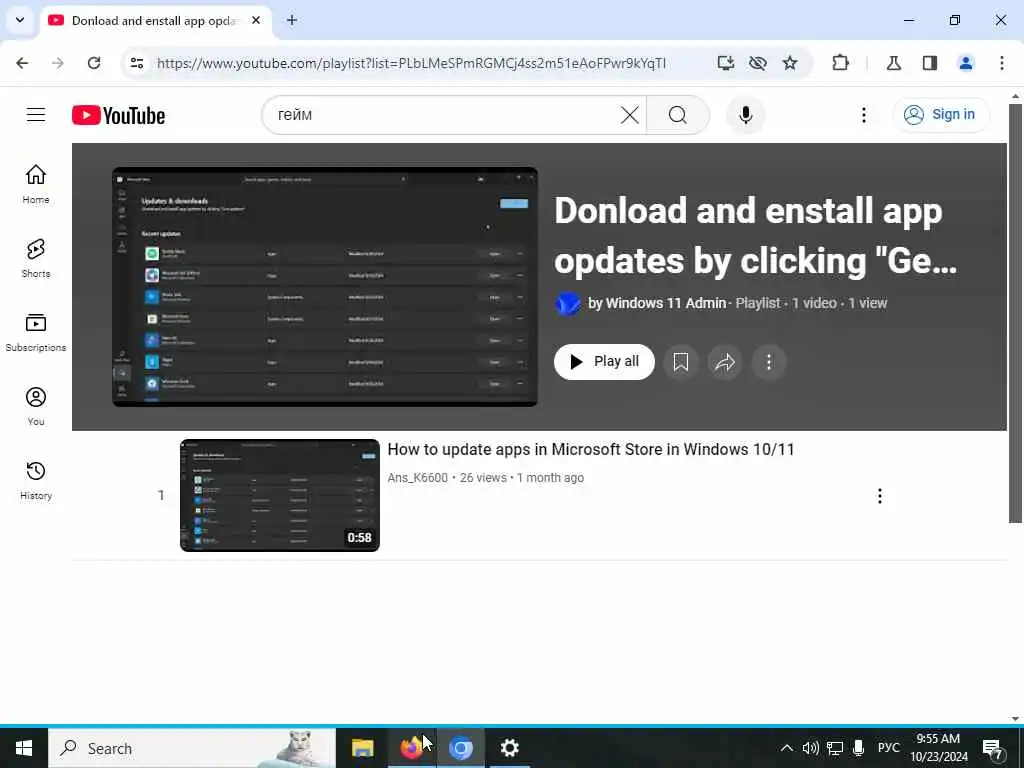Screen dimensions: 1024x768
Task: Click taskbar Search box
Action: pyautogui.click(x=192, y=748)
